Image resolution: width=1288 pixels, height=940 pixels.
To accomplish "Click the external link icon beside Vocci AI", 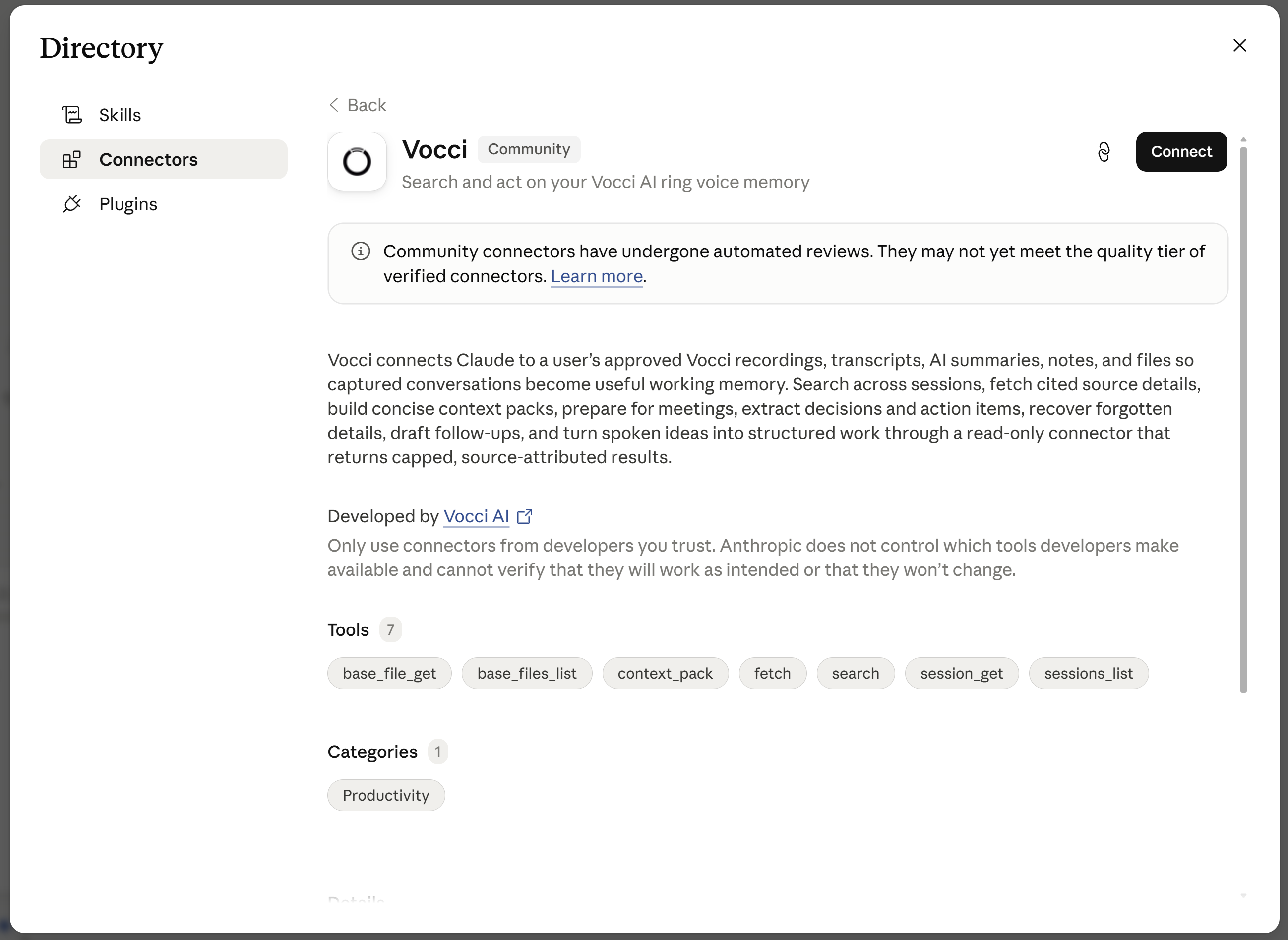I will coord(525,516).
